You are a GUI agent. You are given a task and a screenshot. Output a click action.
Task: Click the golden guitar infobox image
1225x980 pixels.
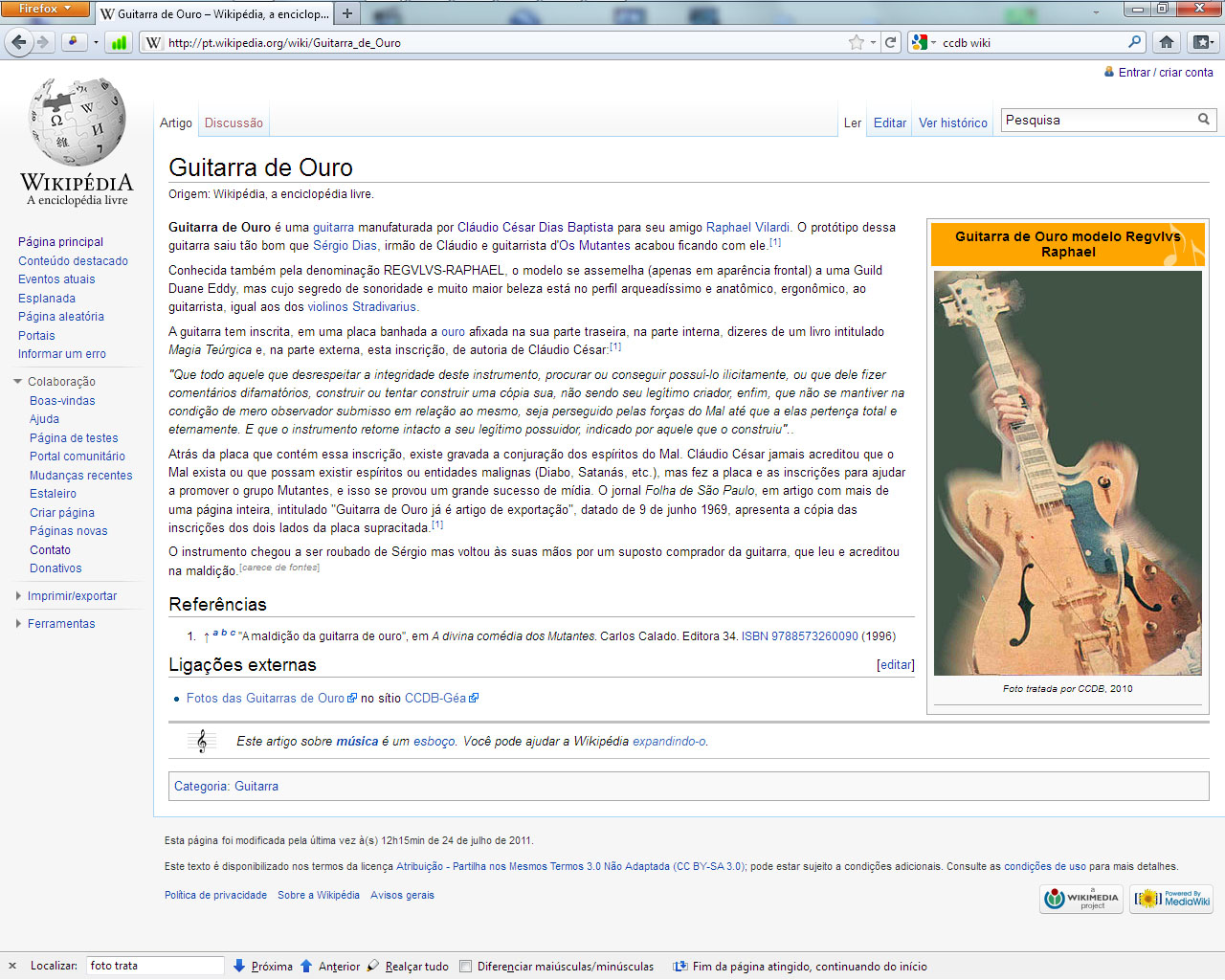click(1067, 473)
